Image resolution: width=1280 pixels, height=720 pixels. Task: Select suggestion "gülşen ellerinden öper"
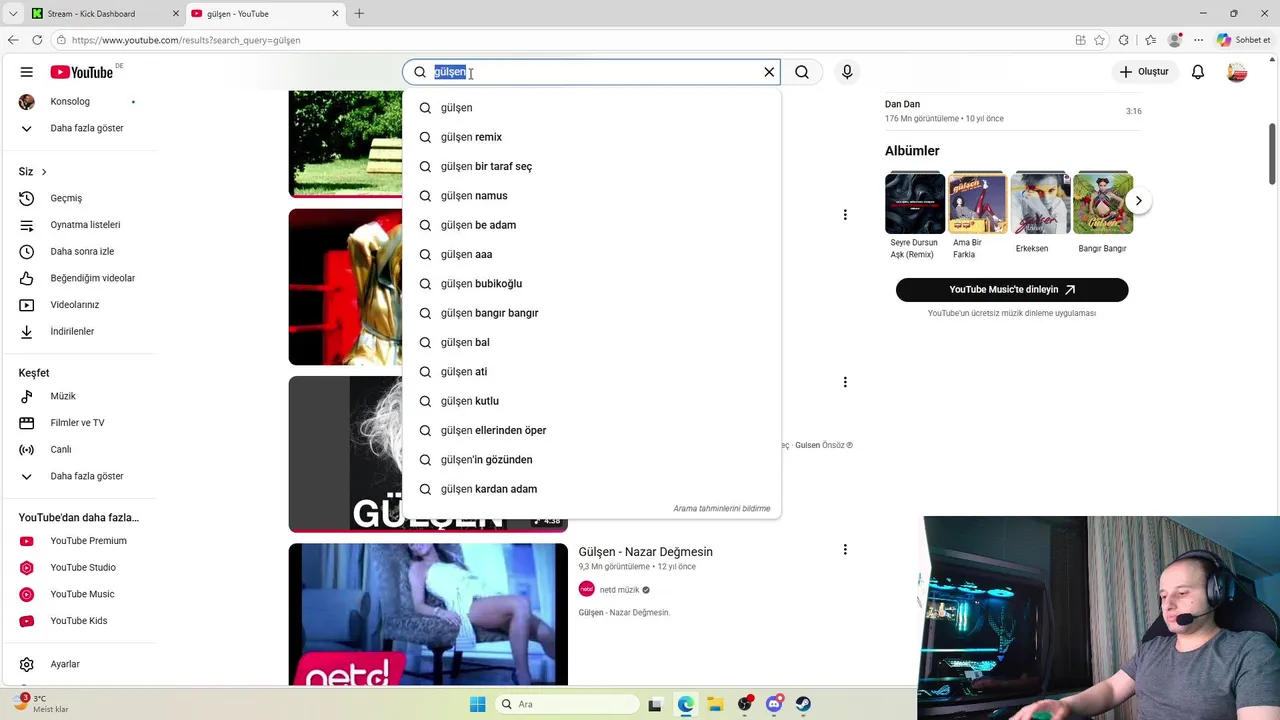point(591,430)
